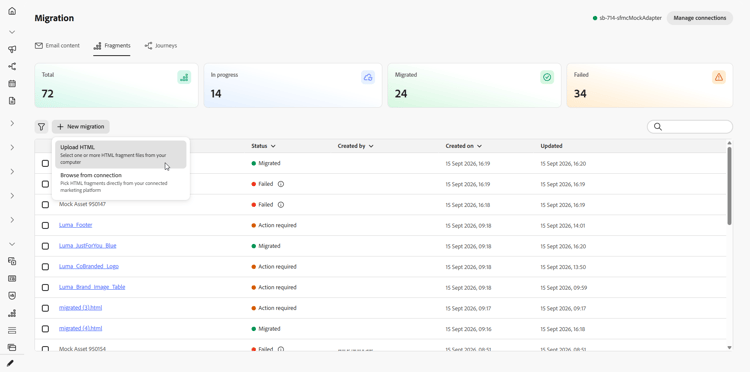Select checkbox for Luma_Footer
Viewport: 750px width, 372px height.
(45, 225)
